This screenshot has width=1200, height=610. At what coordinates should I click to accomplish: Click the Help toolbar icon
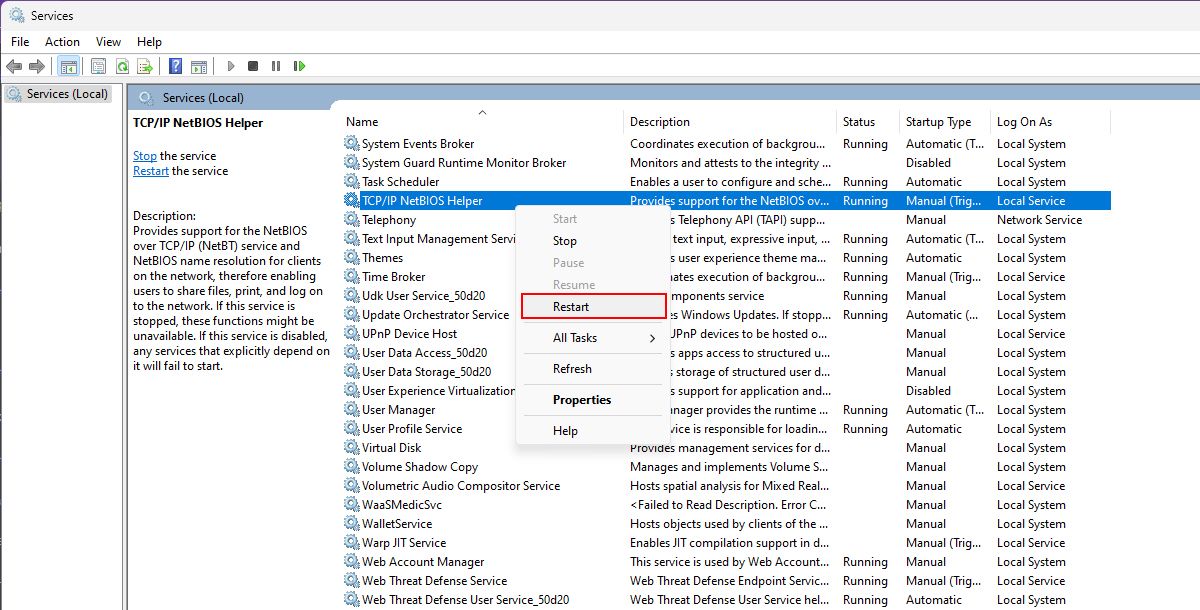(174, 66)
